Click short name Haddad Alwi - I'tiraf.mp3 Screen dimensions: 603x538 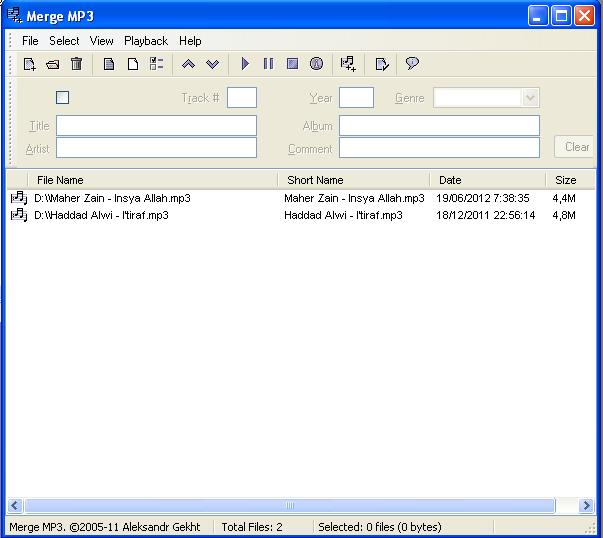[343, 215]
